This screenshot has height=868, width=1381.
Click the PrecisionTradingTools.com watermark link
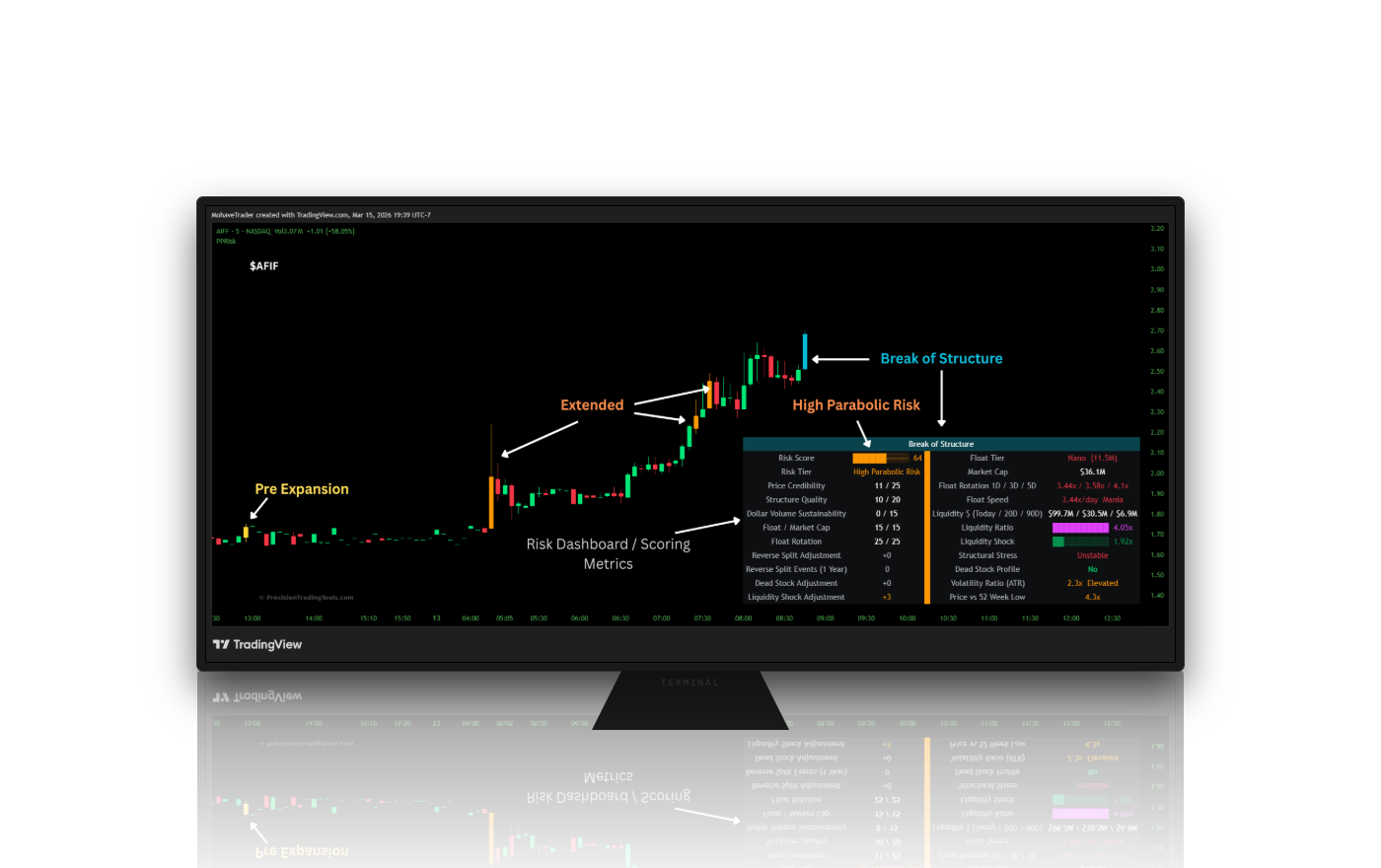pyautogui.click(x=306, y=597)
